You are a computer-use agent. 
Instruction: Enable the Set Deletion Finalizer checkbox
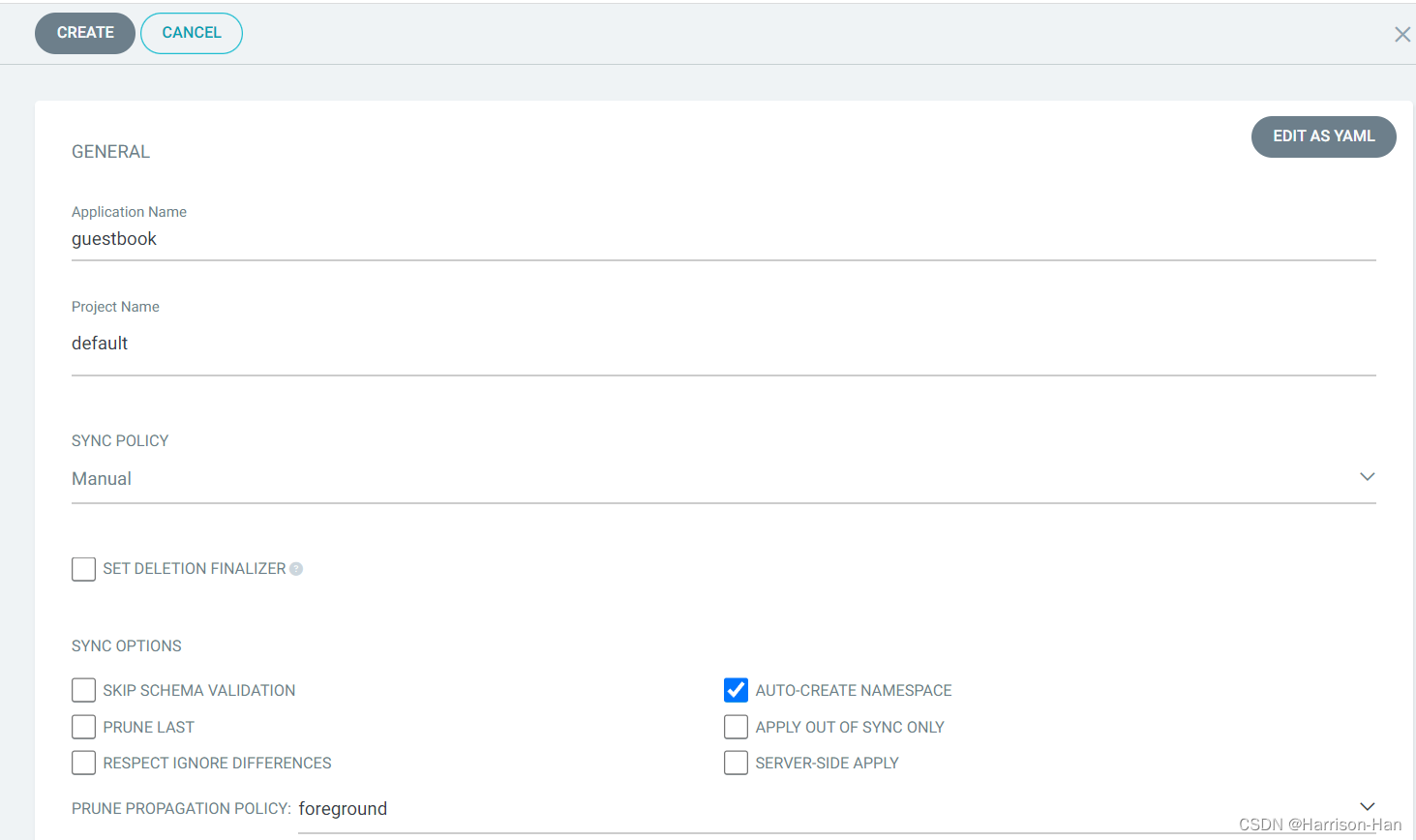tap(84, 569)
